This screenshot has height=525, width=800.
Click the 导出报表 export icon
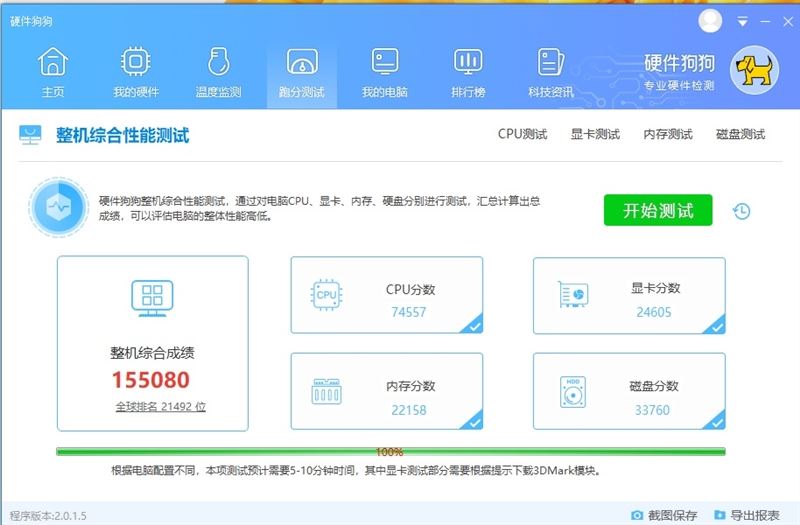719,515
